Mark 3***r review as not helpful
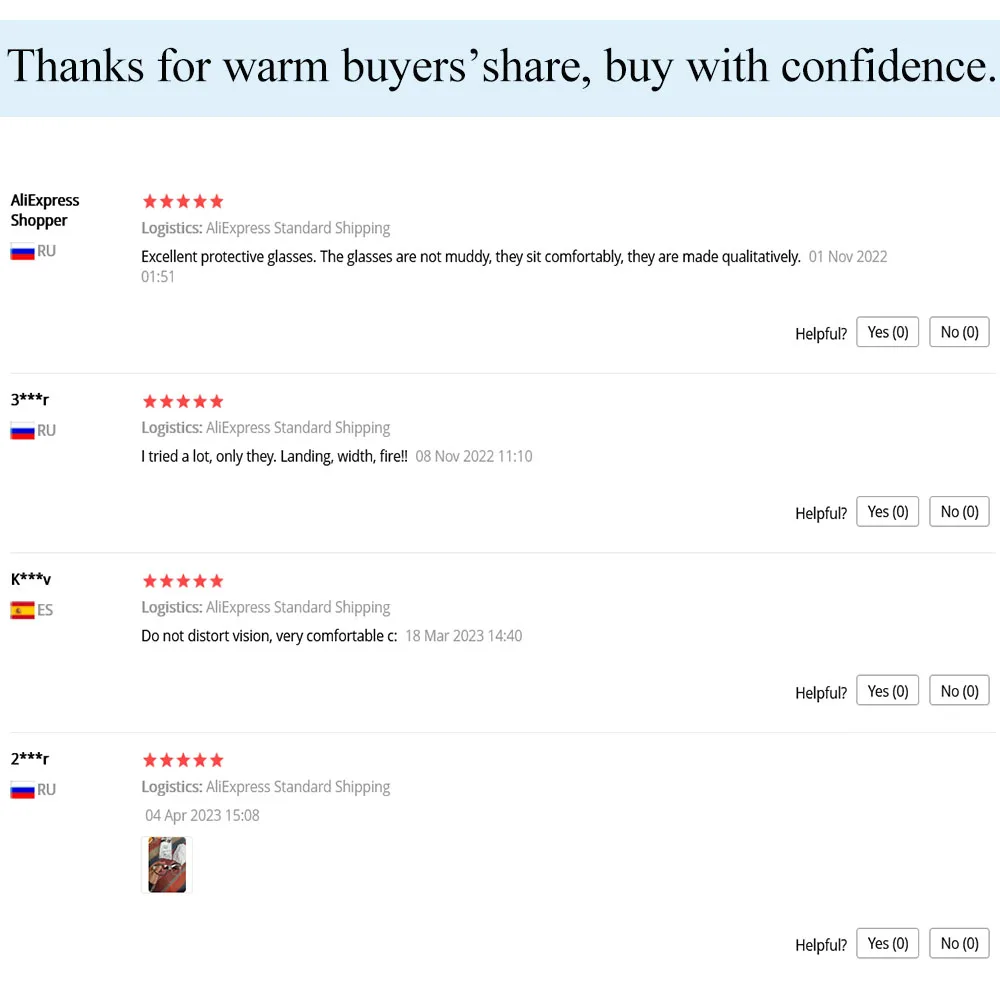Screen dimensions: 1000x1000 959,511
